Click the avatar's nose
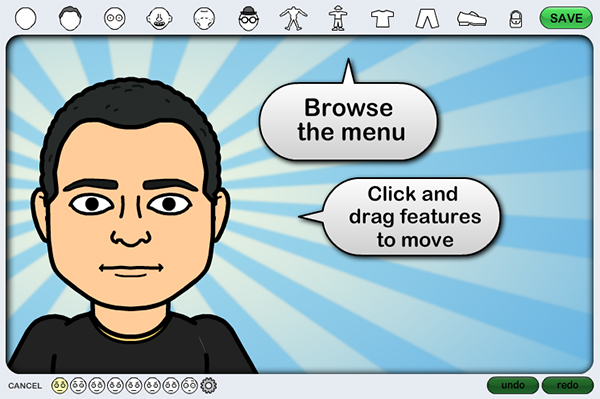This screenshot has height=399, width=600. (131, 238)
